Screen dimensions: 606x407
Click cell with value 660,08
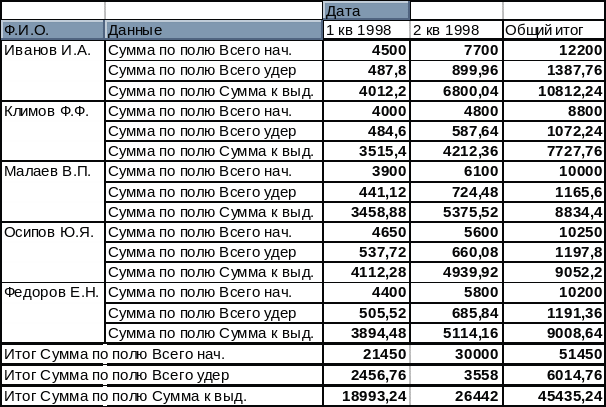pyautogui.click(x=456, y=252)
